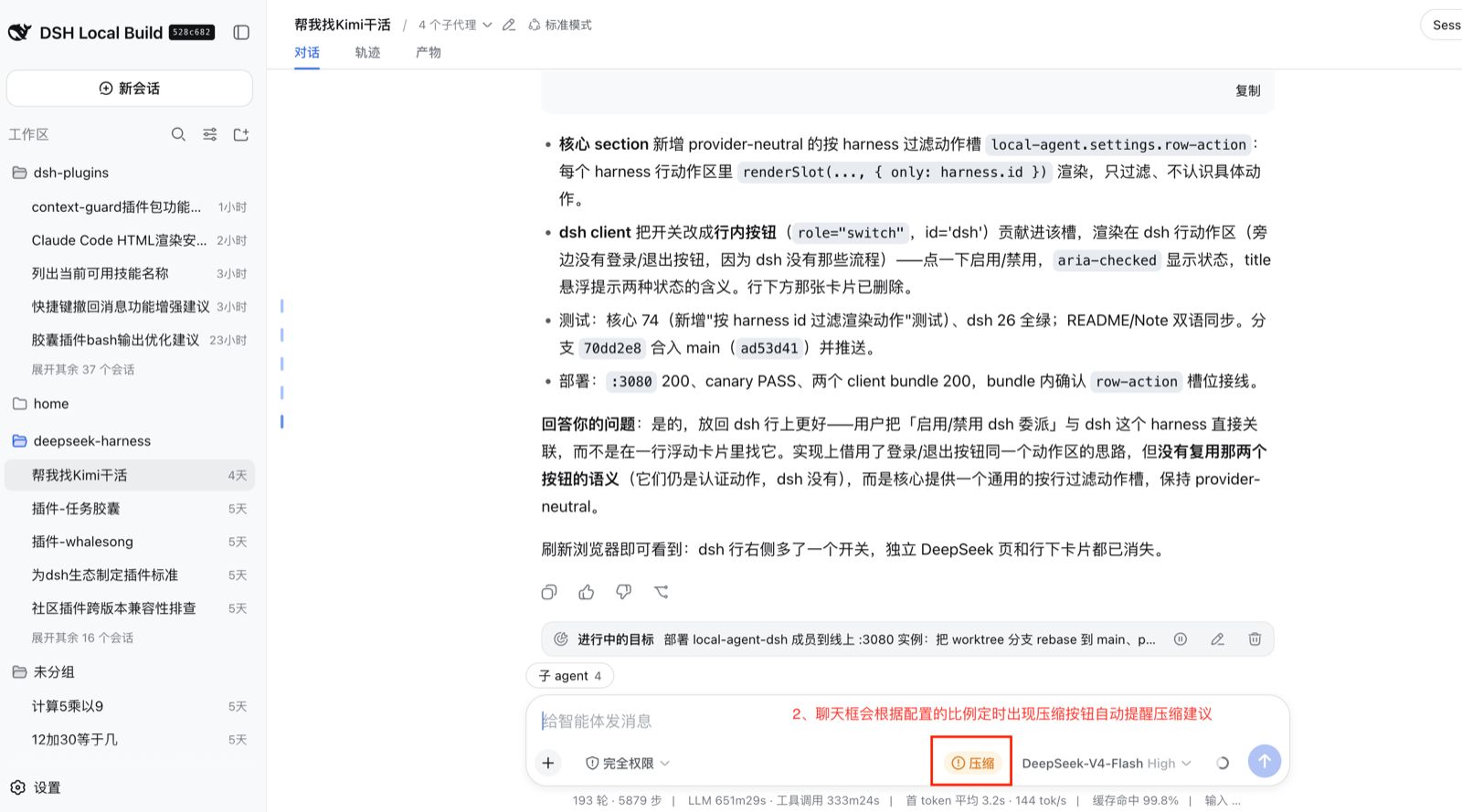Image resolution: width=1462 pixels, height=812 pixels.
Task: Open 插件-任务胶囊 conversation
Action: coord(130,509)
